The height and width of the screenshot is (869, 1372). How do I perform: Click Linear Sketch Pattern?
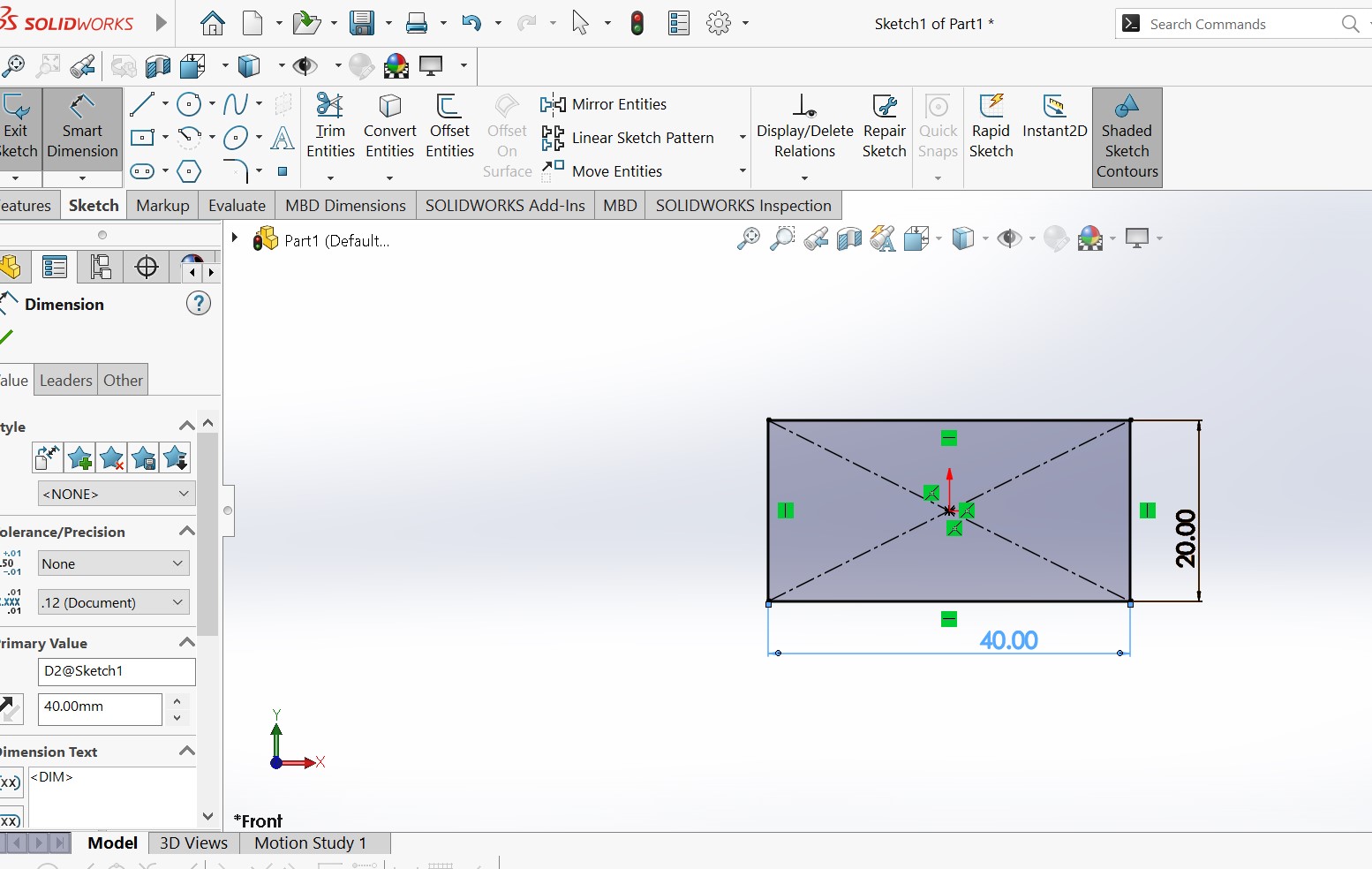pyautogui.click(x=628, y=138)
